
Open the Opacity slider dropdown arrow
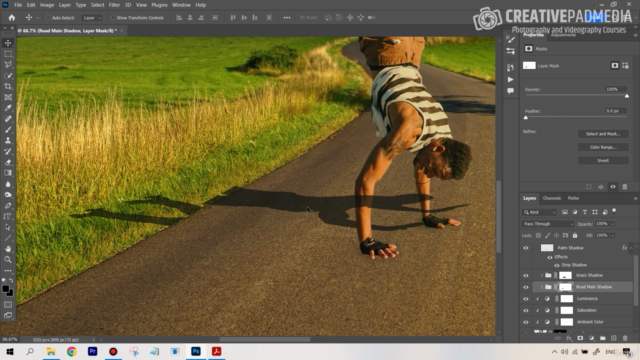tap(613, 224)
